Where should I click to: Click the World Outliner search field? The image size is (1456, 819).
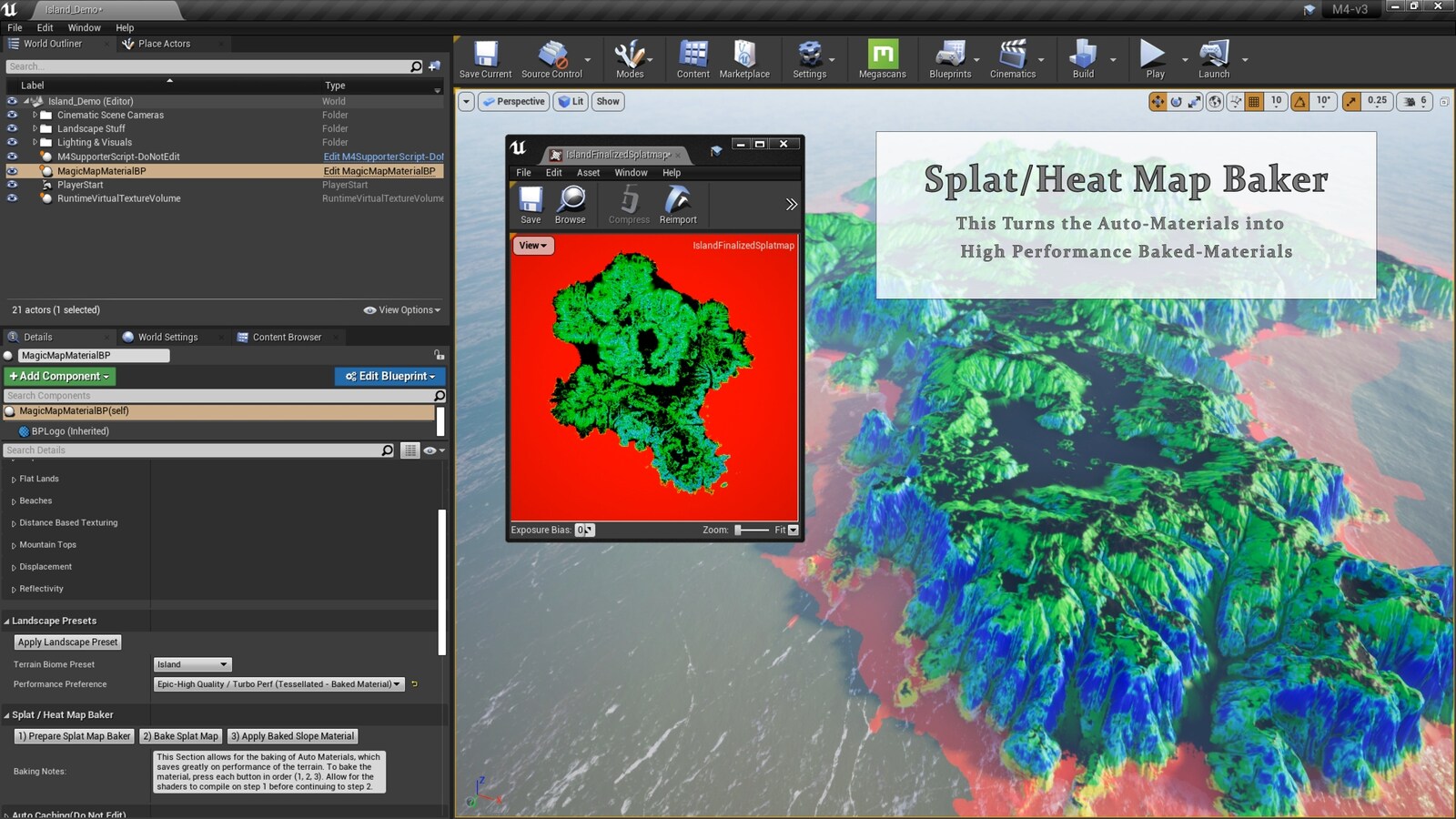(x=209, y=66)
